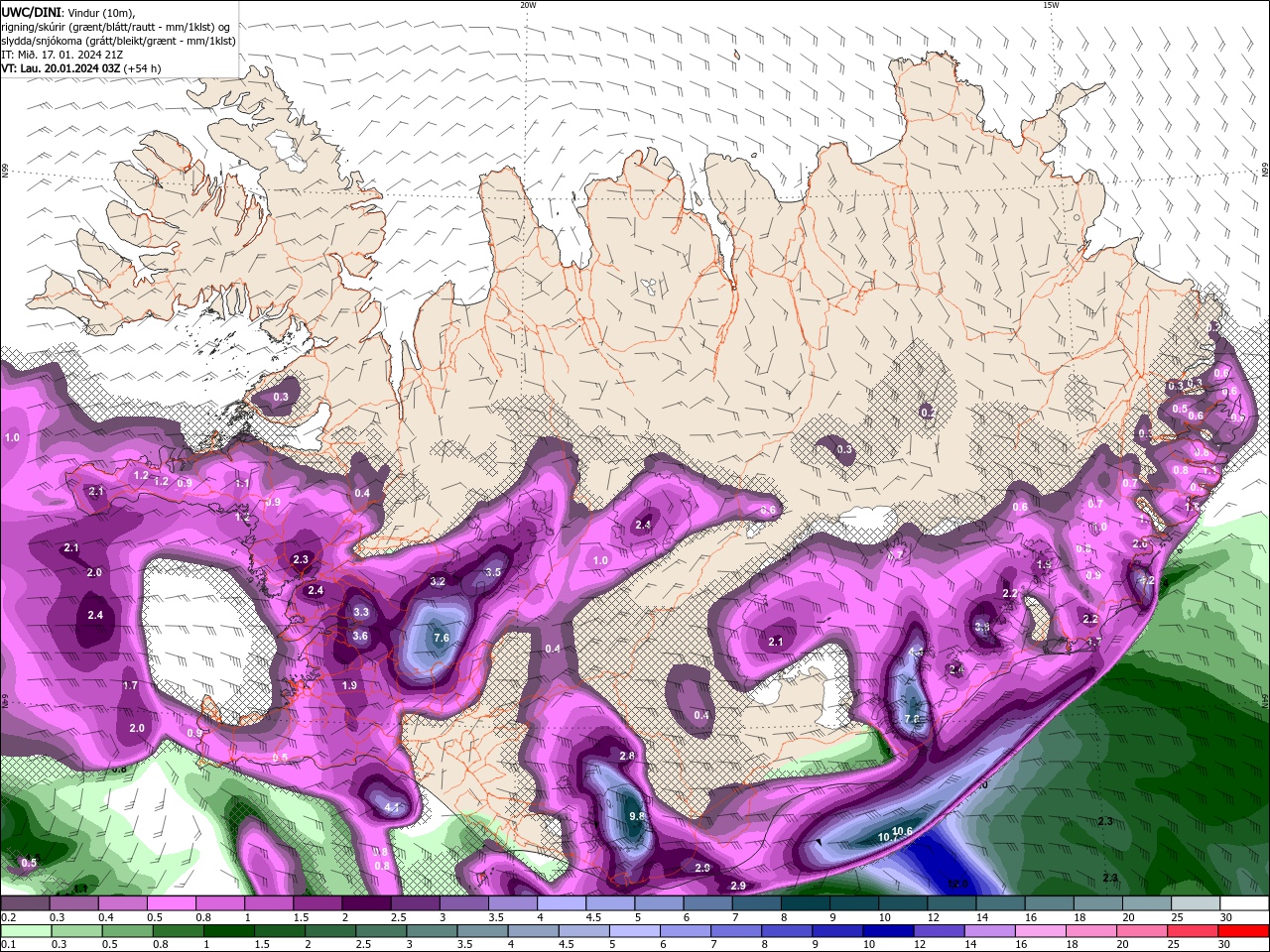Viewport: 1270px width, 952px height.
Task: Pick the white swatch ending the snow legend
Action: tap(1243, 903)
